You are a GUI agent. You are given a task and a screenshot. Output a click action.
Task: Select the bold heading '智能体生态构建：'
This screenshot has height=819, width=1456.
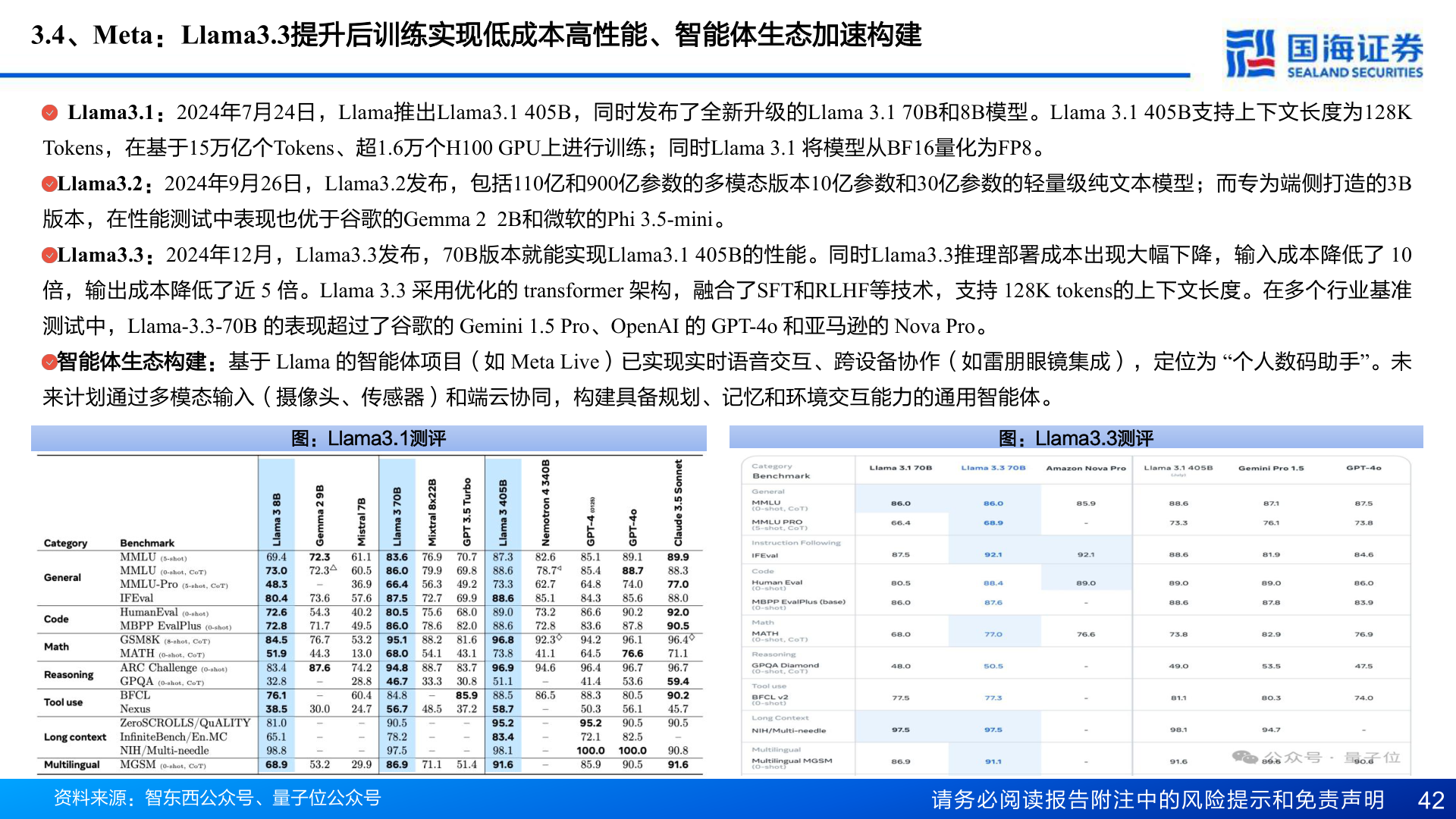(137, 362)
